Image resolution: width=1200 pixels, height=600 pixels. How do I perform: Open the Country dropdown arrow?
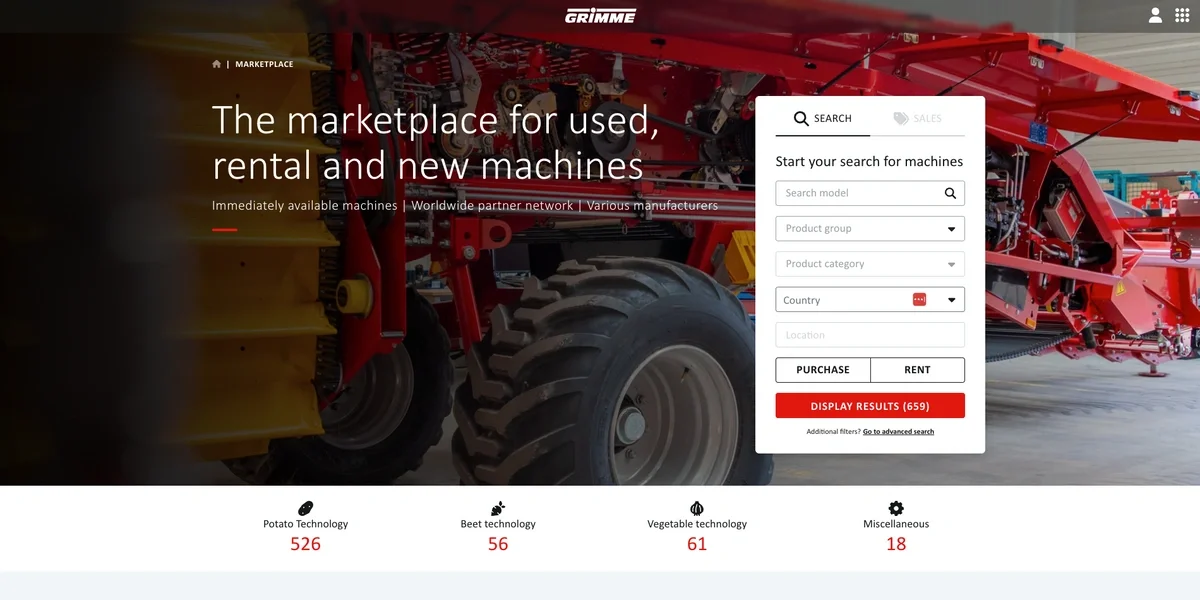click(952, 300)
